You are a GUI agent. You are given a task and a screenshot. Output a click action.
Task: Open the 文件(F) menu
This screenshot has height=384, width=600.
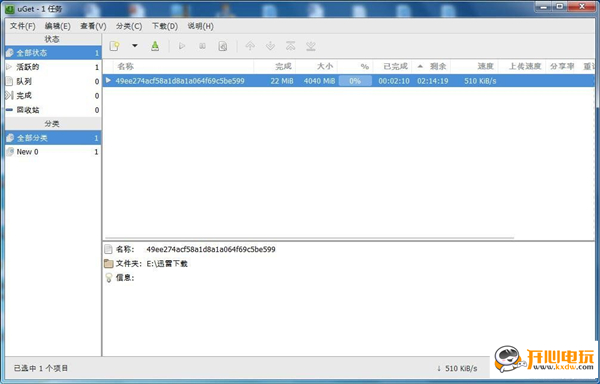click(23, 26)
